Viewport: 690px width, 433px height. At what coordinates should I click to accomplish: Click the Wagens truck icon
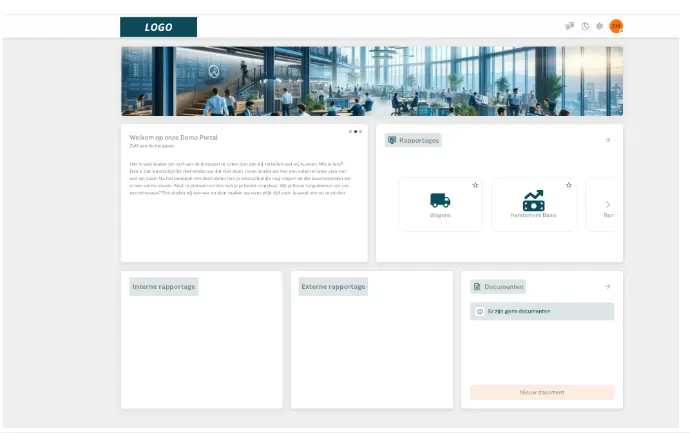[440, 200]
